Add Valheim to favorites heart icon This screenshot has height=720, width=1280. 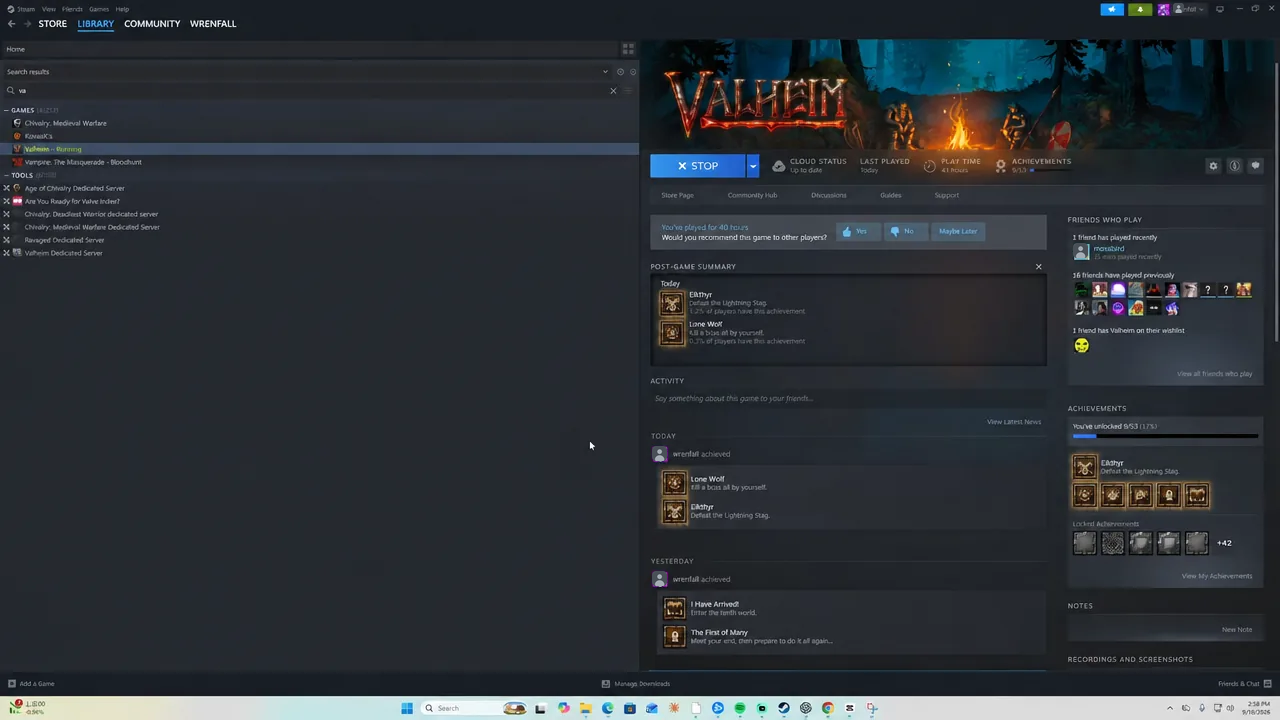(x=1256, y=166)
